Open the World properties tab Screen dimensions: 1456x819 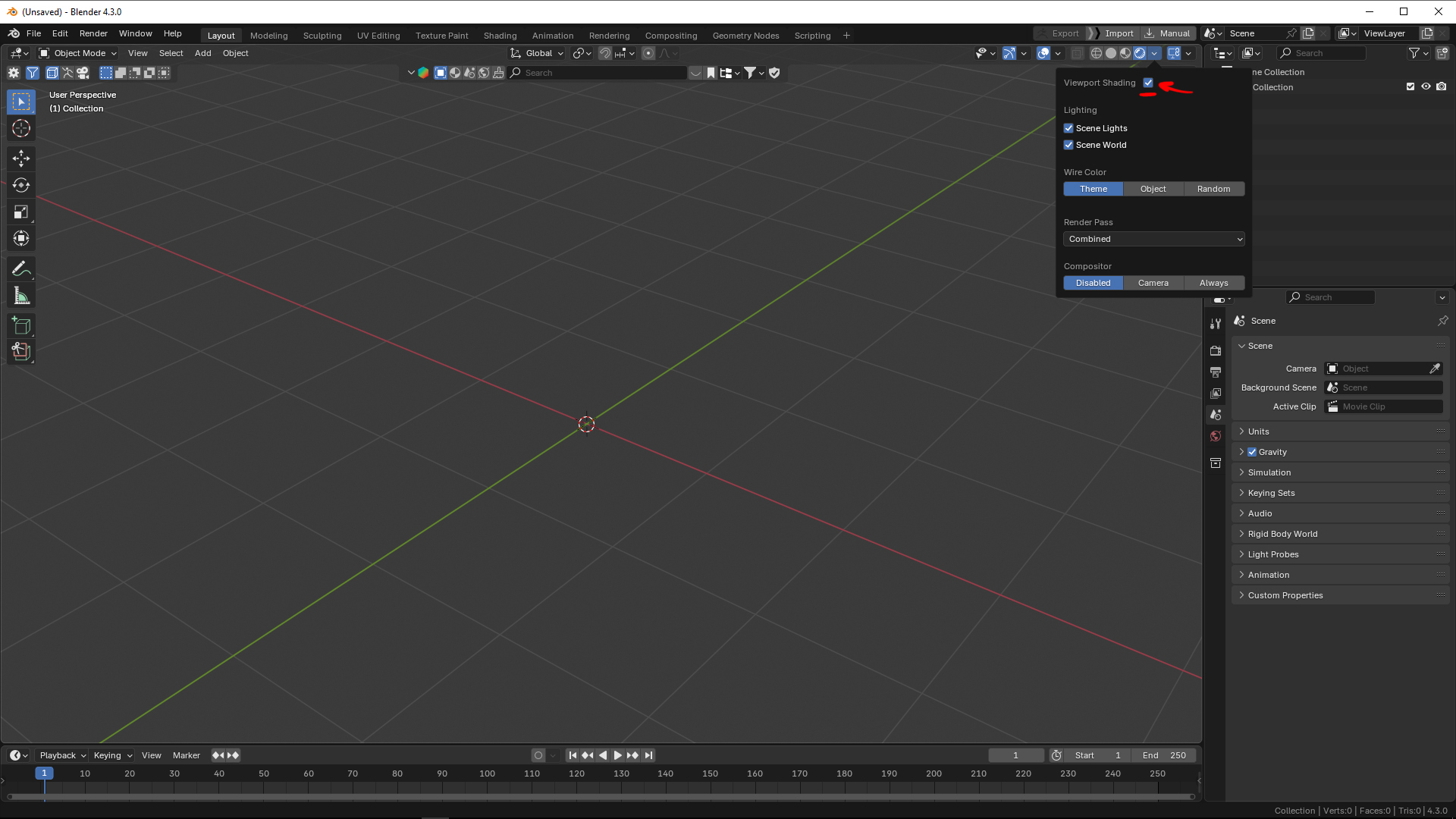1216,436
